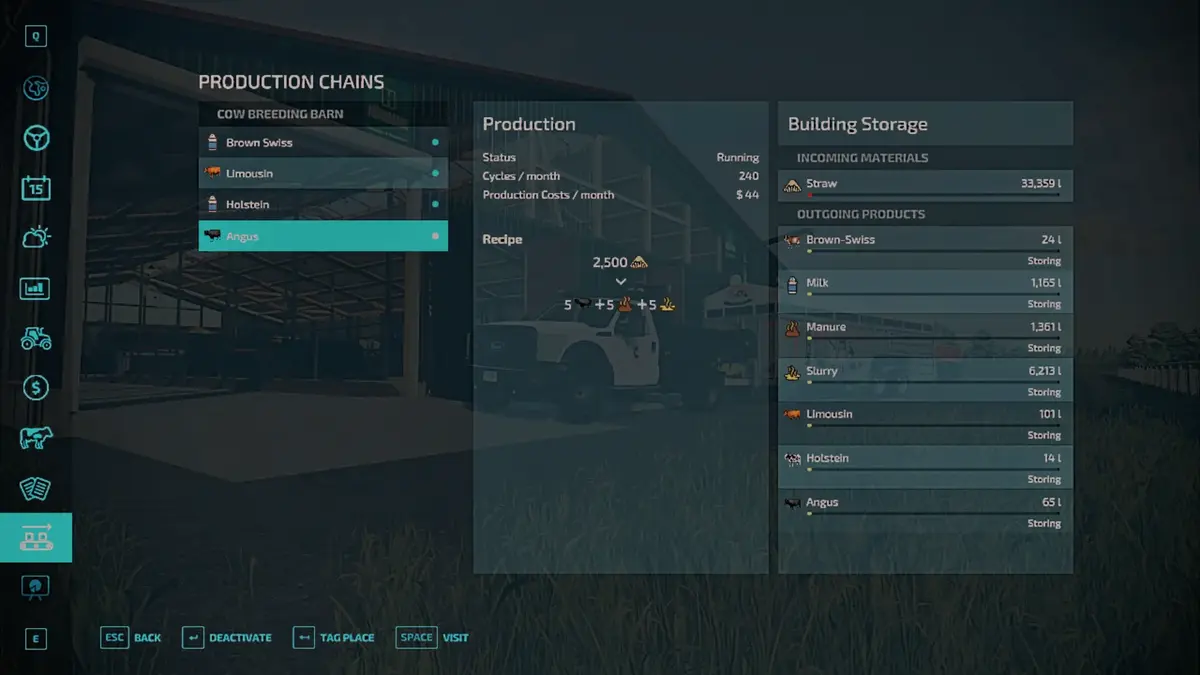This screenshot has width=1200, height=675.
Task: Open the price statistics chart icon
Action: (x=36, y=288)
